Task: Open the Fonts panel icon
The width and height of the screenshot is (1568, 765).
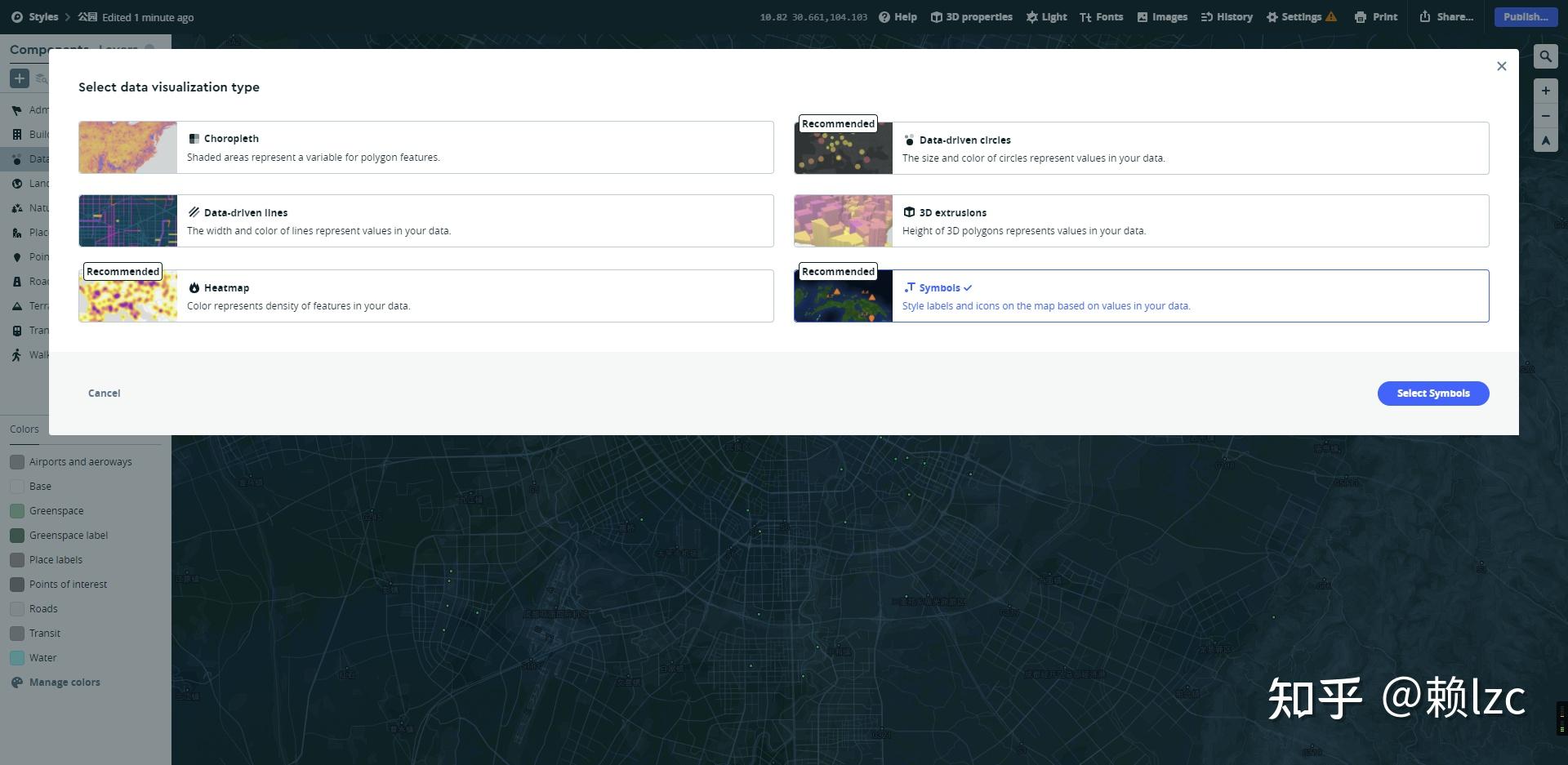Action: point(1102,16)
